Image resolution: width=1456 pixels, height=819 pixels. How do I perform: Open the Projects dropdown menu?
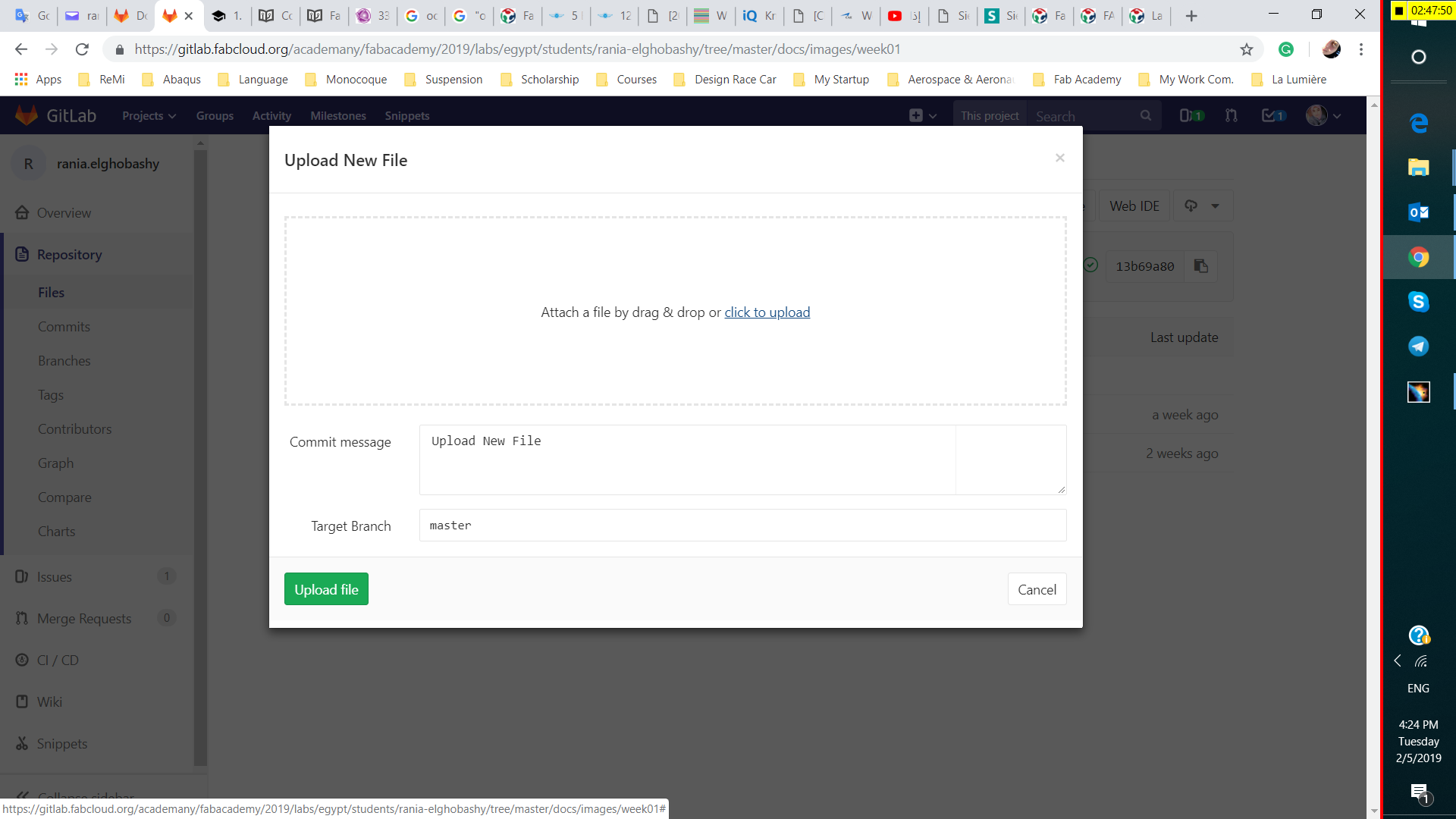[x=149, y=115]
